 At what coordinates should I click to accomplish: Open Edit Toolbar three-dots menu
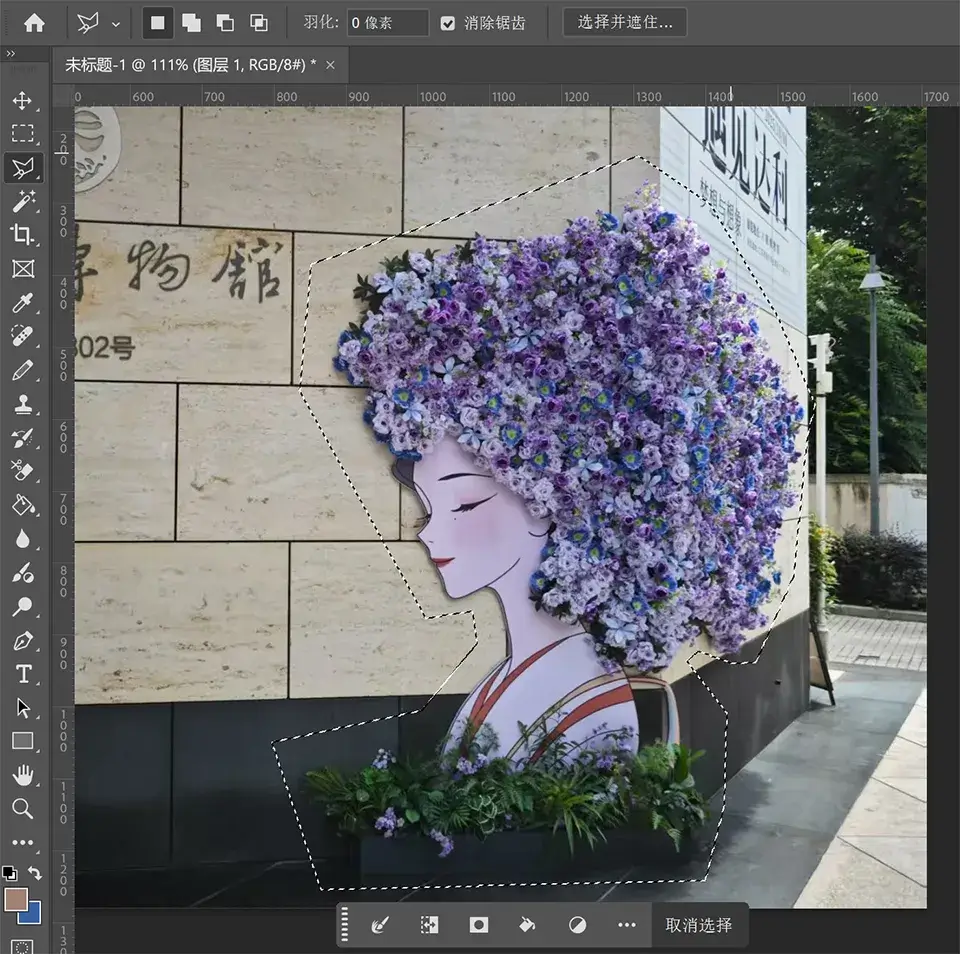coord(23,843)
